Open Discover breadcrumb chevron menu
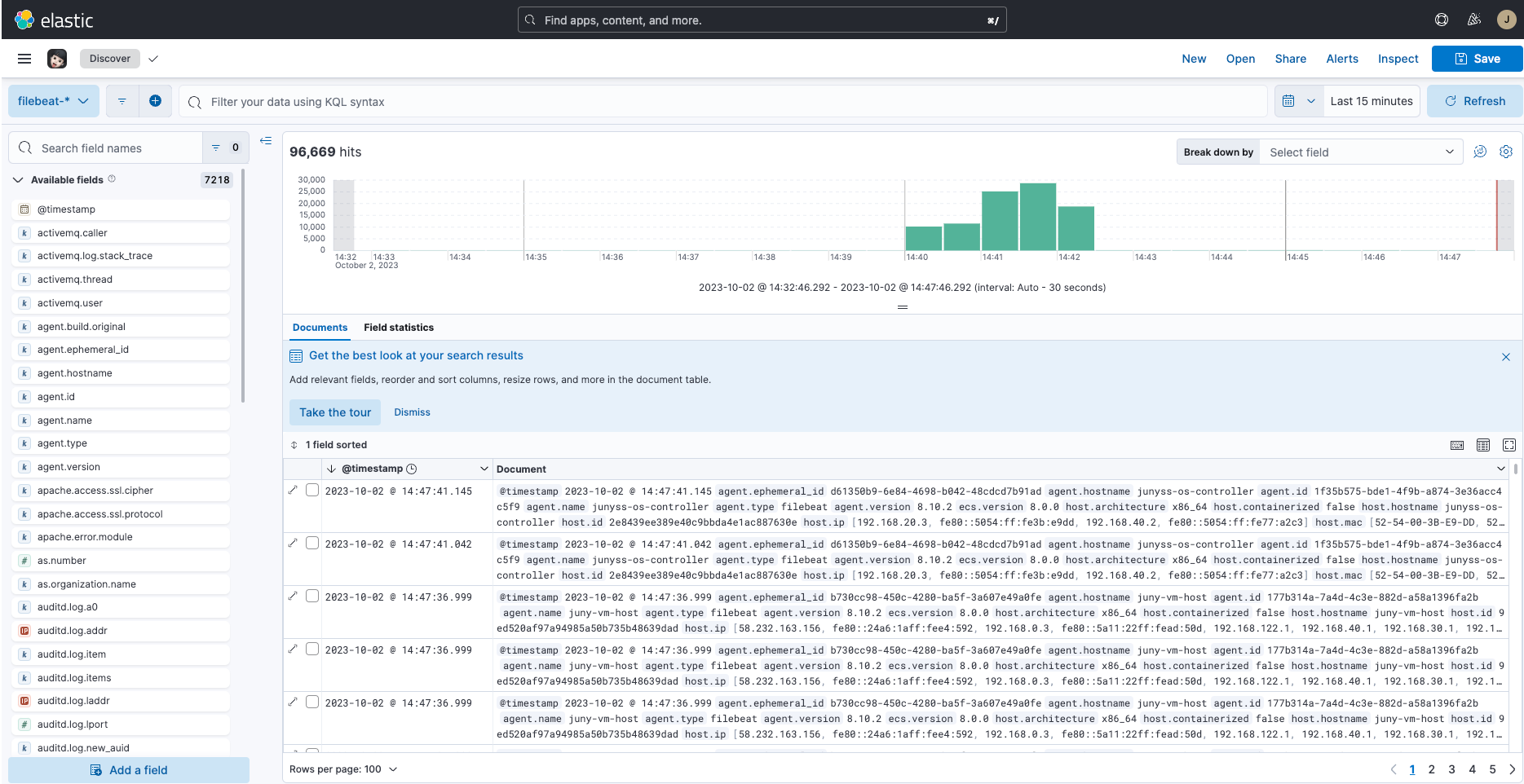Viewport: 1524px width, 784px height. click(153, 59)
